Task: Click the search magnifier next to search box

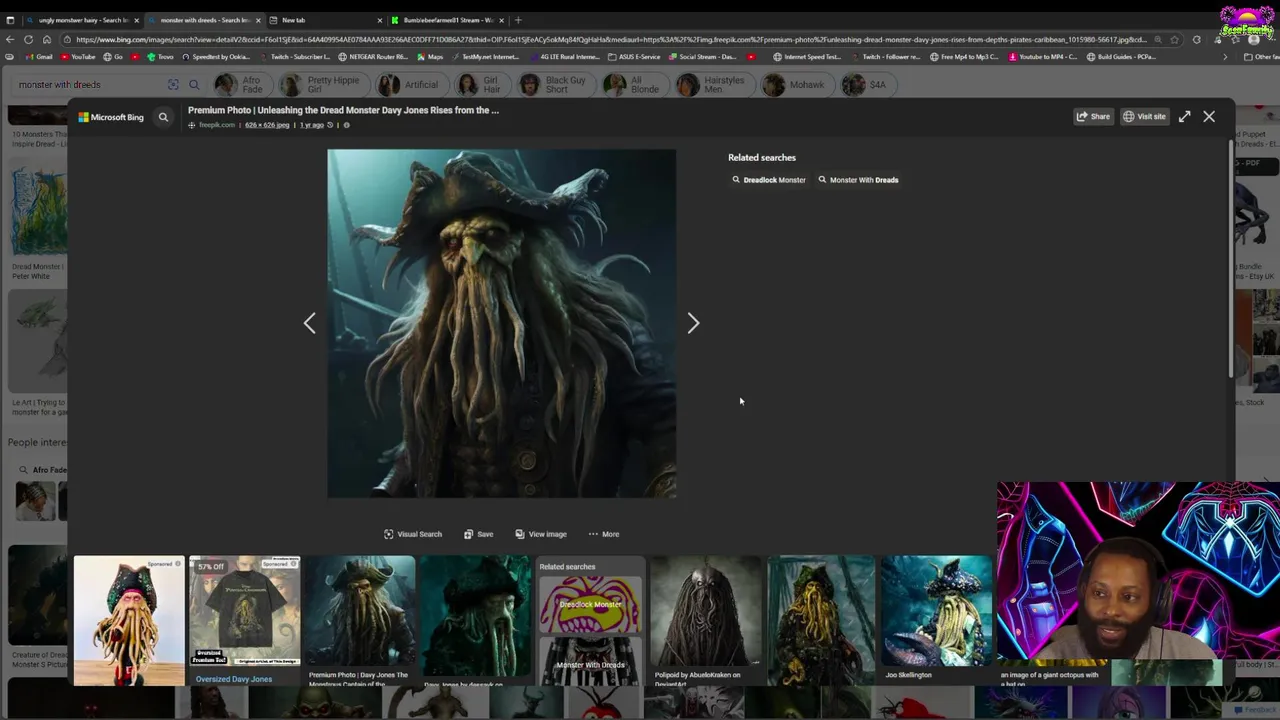Action: pos(194,85)
